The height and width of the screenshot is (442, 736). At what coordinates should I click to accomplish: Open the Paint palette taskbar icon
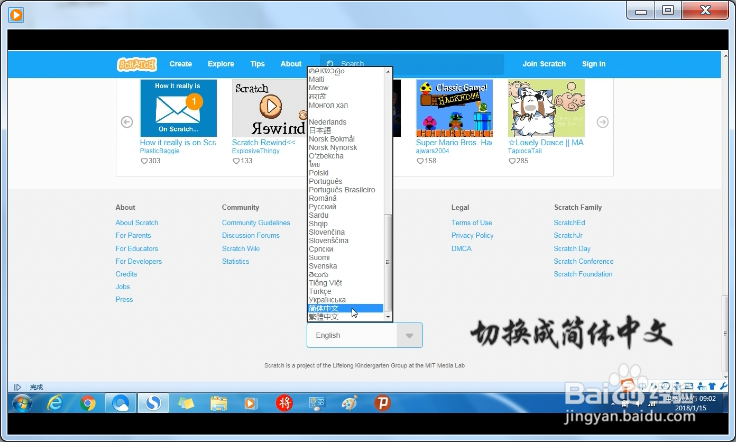click(x=349, y=403)
